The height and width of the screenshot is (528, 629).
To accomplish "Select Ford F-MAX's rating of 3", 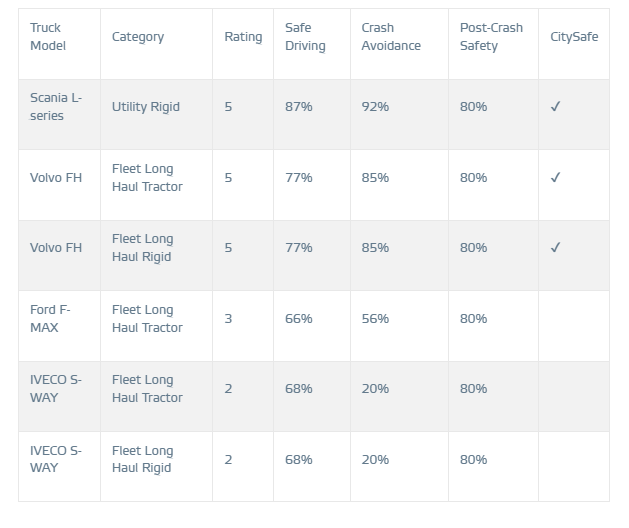I will click(x=228, y=319).
